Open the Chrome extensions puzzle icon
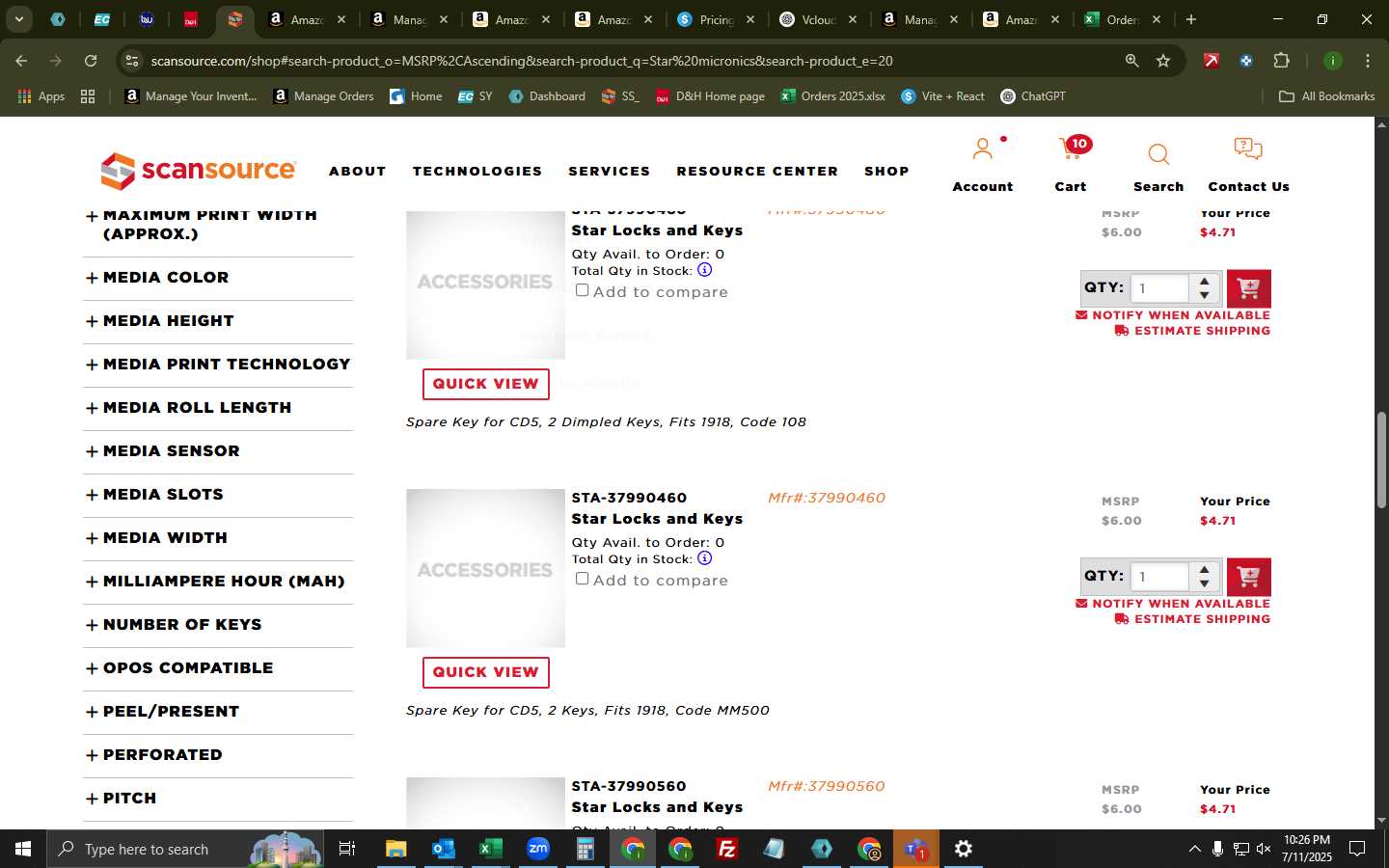This screenshot has height=868, width=1389. 1281,61
